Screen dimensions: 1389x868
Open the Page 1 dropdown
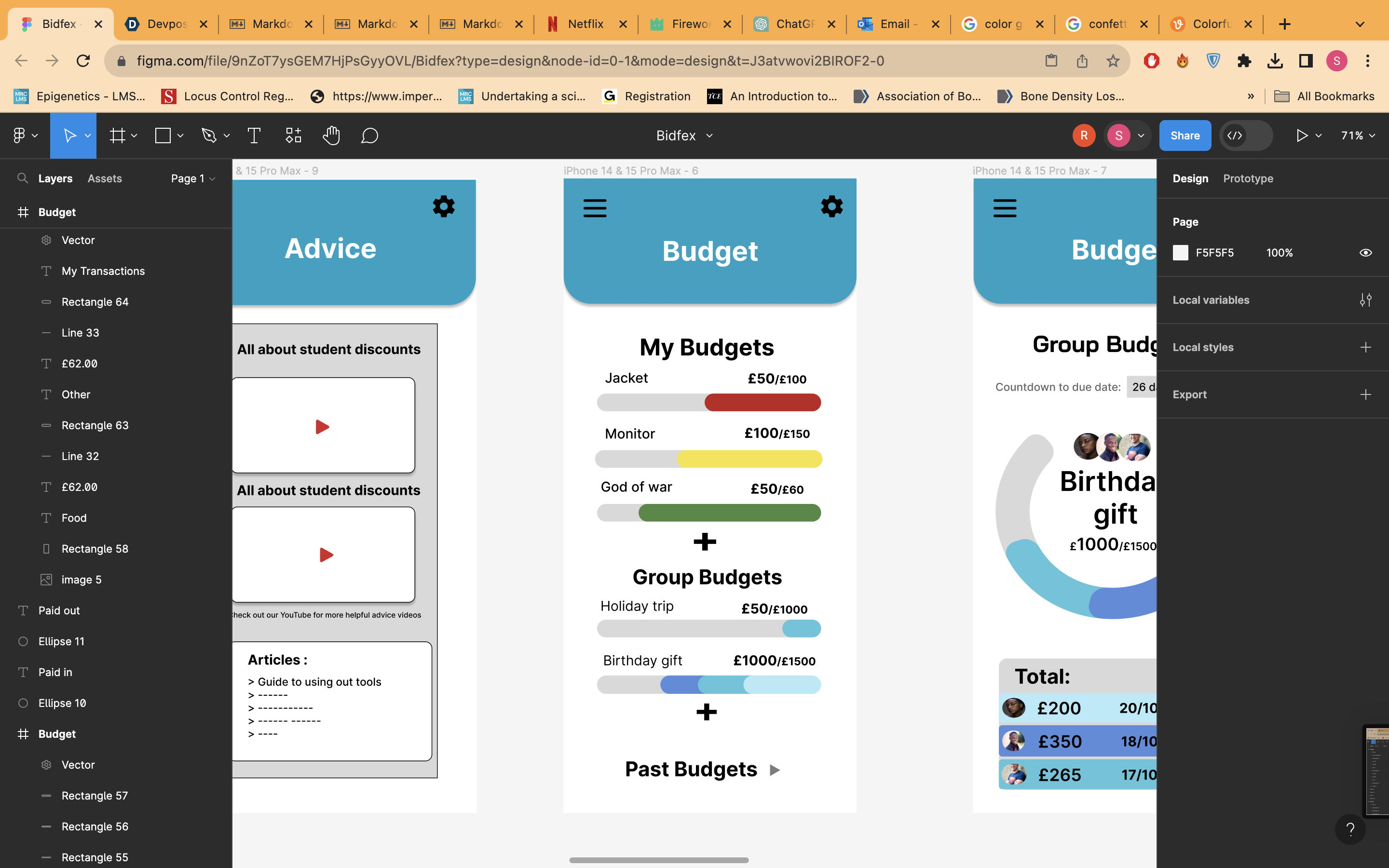(193, 178)
